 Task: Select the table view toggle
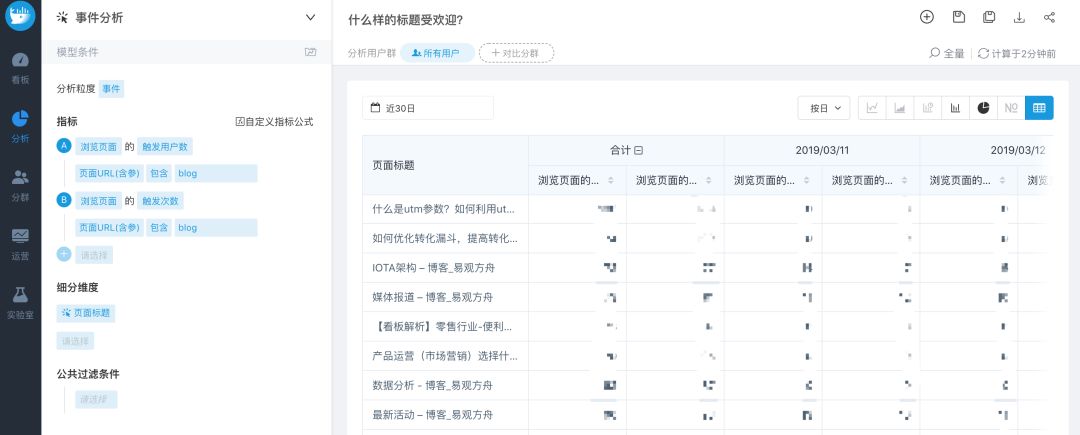(x=1039, y=108)
